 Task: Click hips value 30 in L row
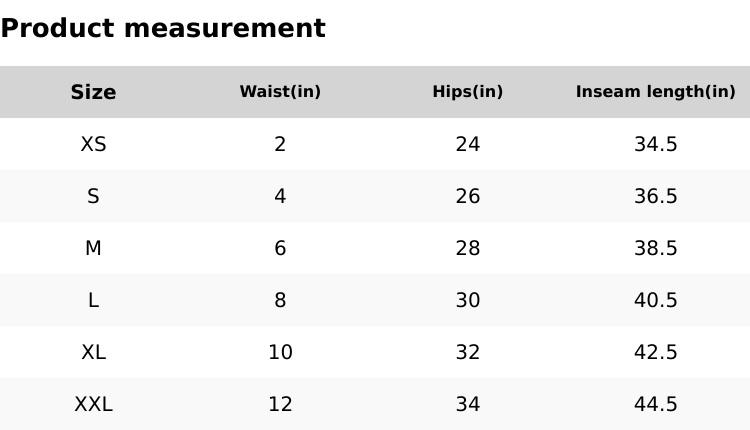pyautogui.click(x=468, y=300)
